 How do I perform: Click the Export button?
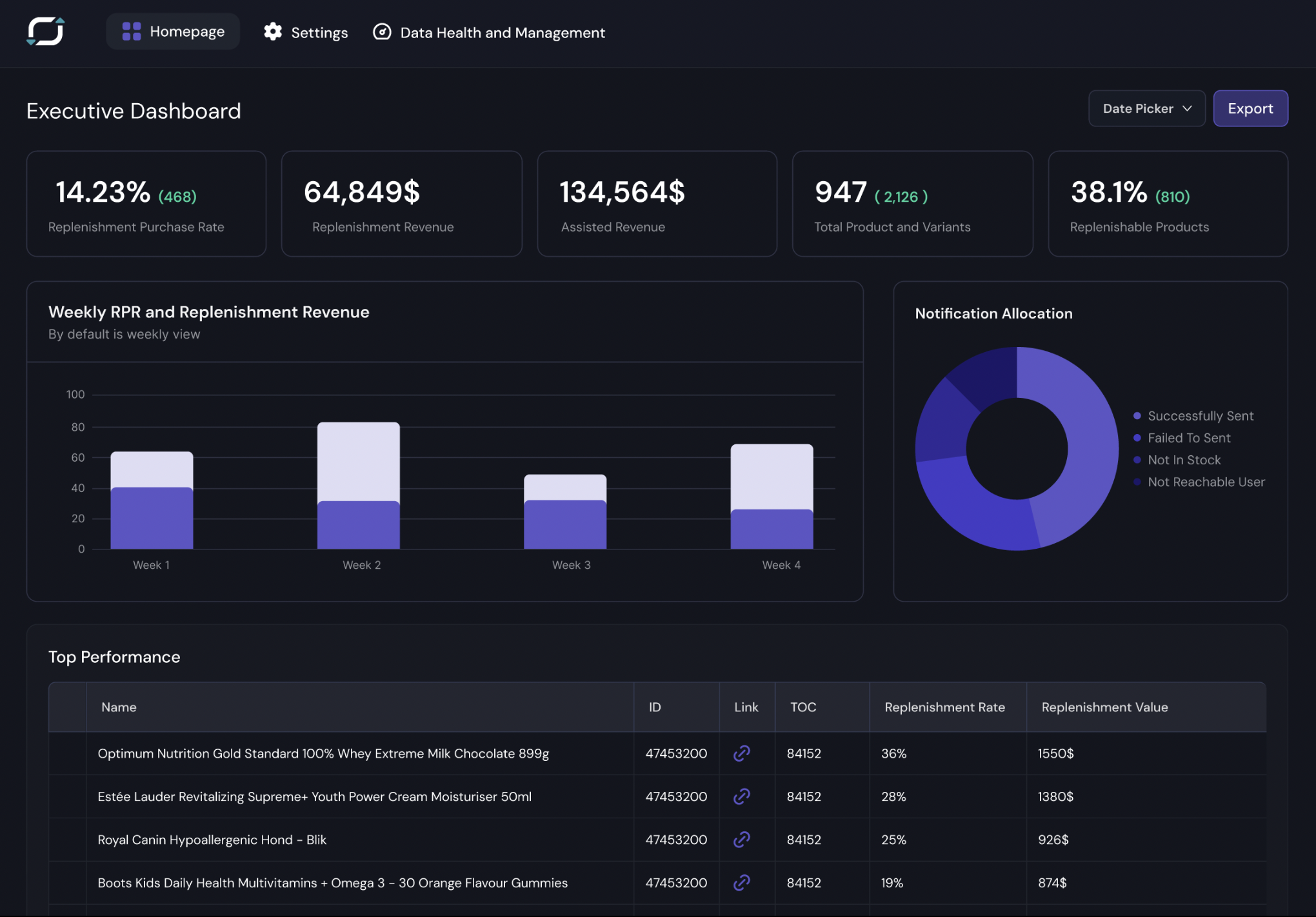1250,108
